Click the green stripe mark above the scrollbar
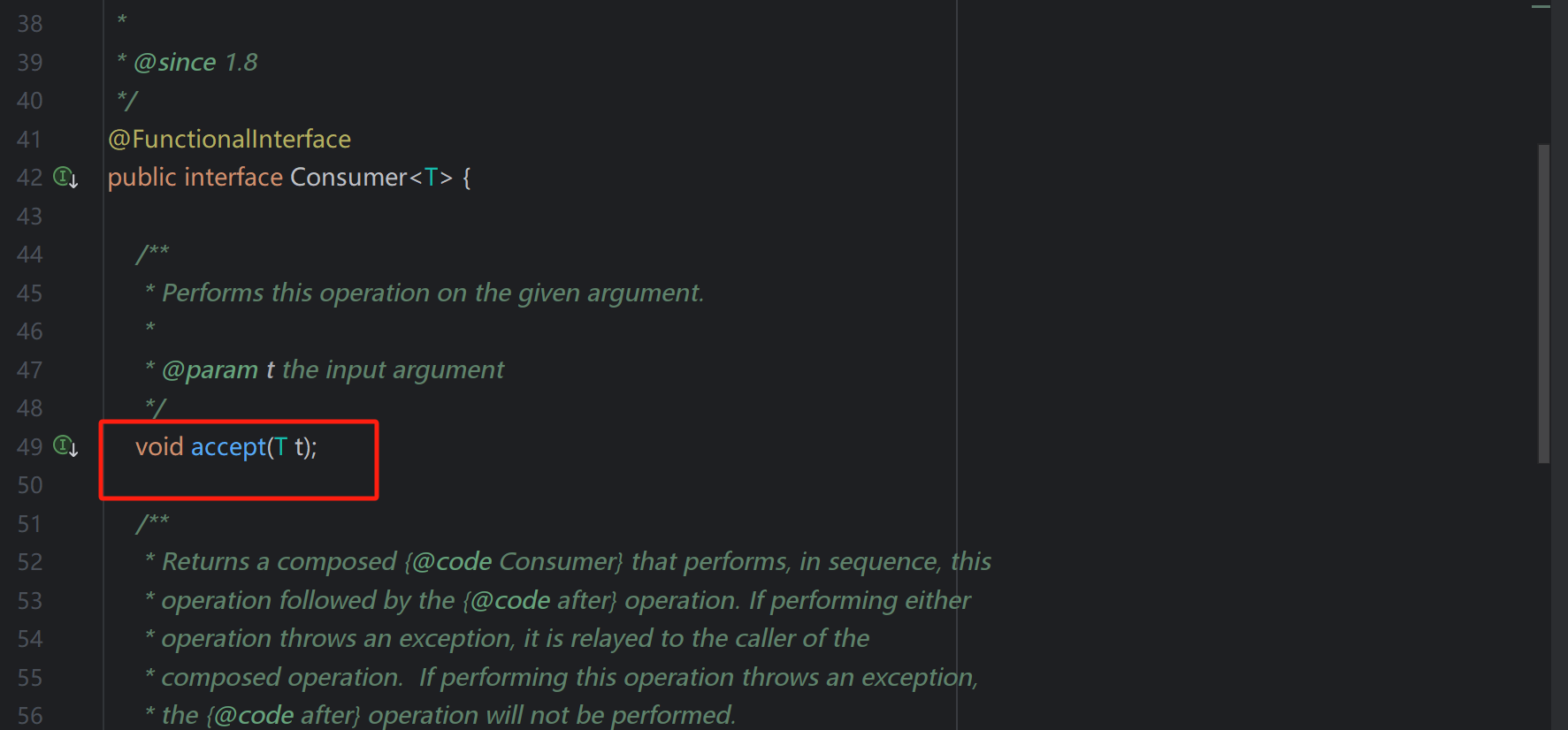The height and width of the screenshot is (730, 1568). tap(1541, 7)
